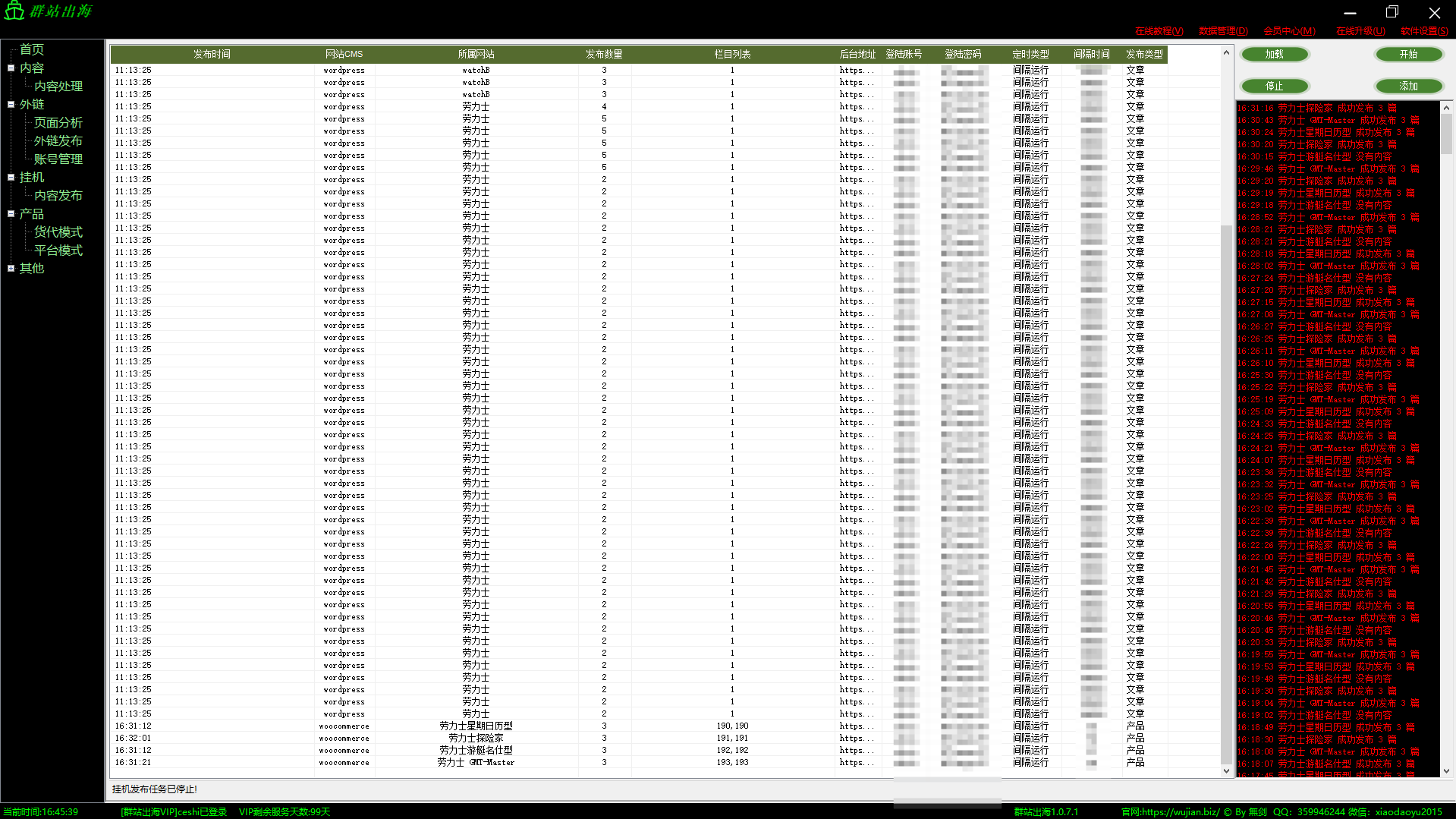Select the 劳力士星期日历型 woocommerce row
This screenshot has height=819, width=1456.
click(x=638, y=726)
